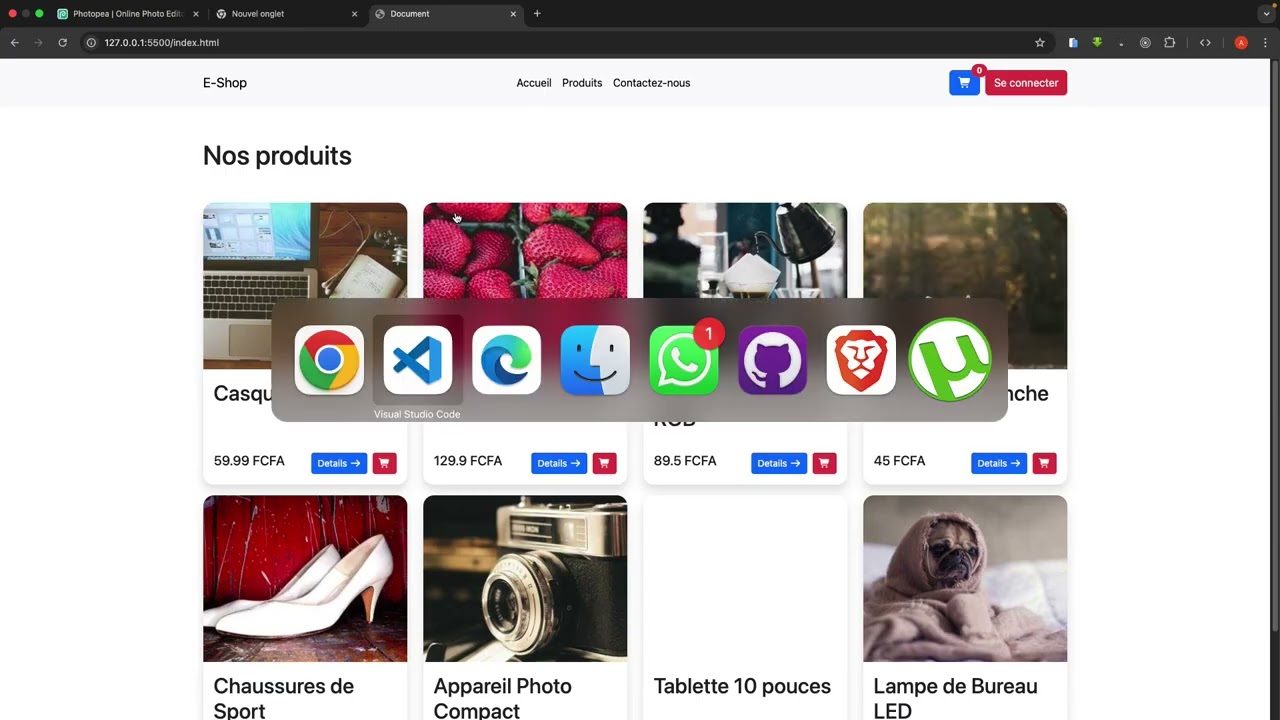Close the Nouvel onglet tab
This screenshot has width=1280, height=720.
(354, 14)
